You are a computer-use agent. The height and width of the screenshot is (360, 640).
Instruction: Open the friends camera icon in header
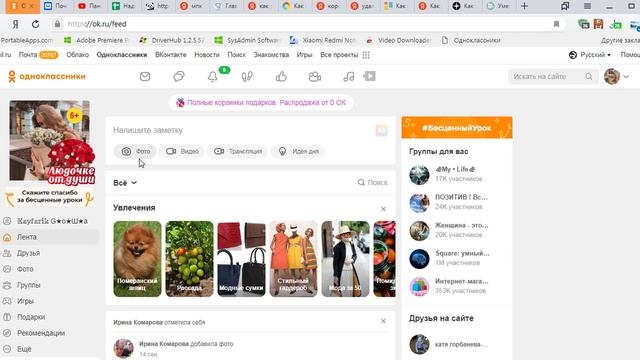tap(315, 76)
